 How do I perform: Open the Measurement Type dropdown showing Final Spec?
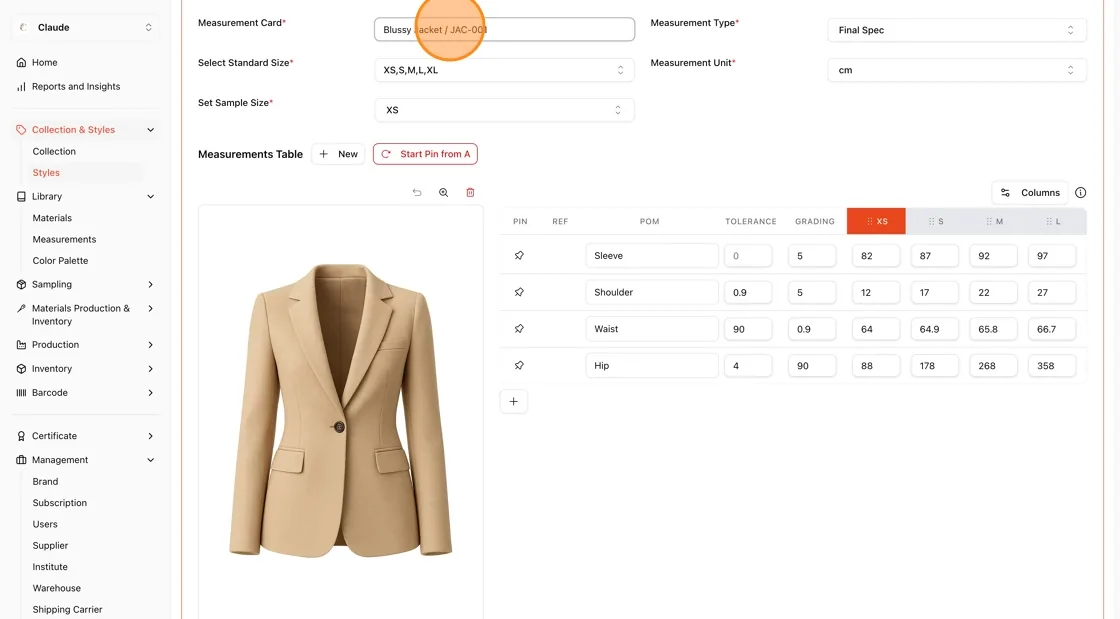coord(957,30)
